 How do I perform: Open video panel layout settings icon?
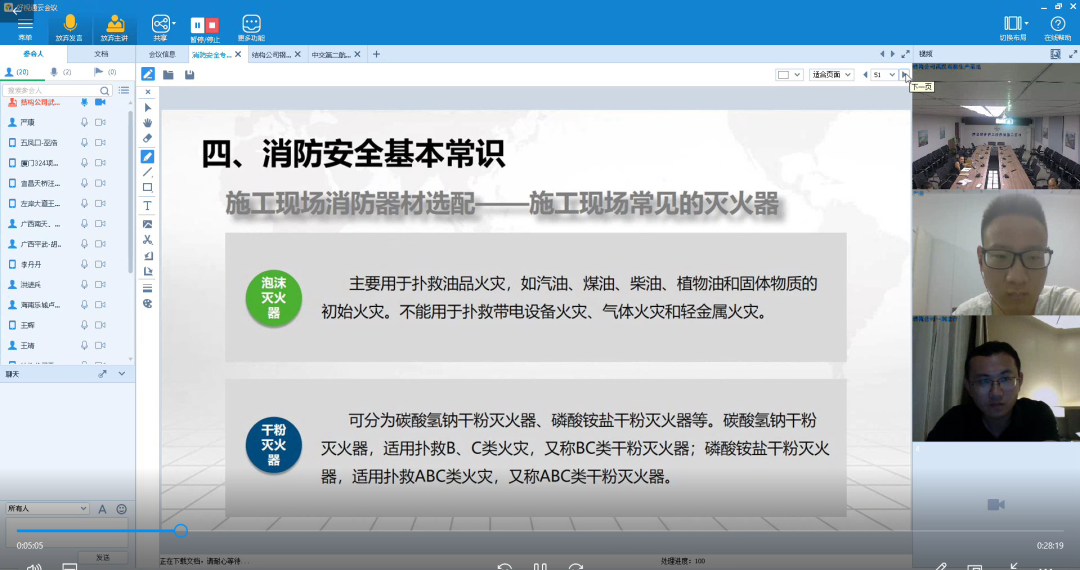pyautogui.click(x=1055, y=54)
